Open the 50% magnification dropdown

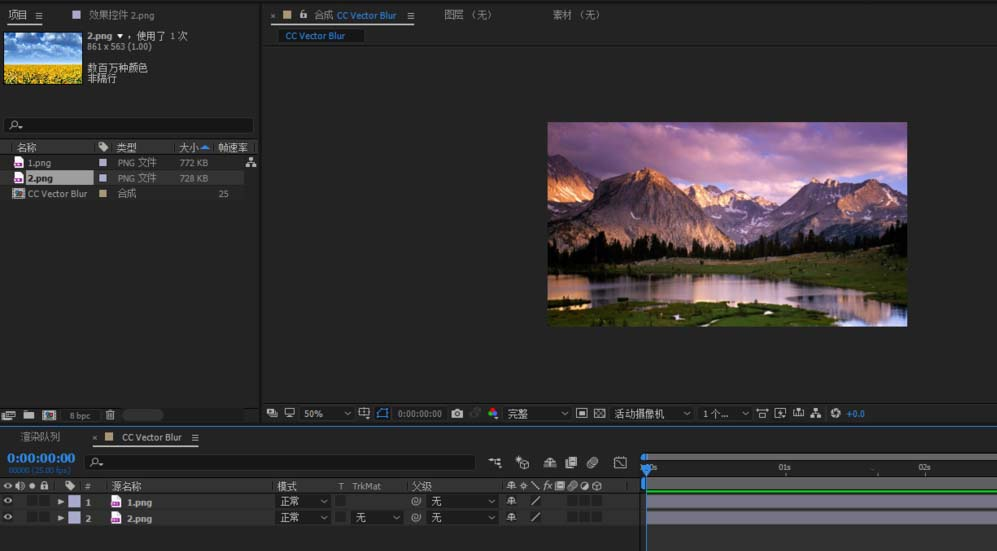326,414
